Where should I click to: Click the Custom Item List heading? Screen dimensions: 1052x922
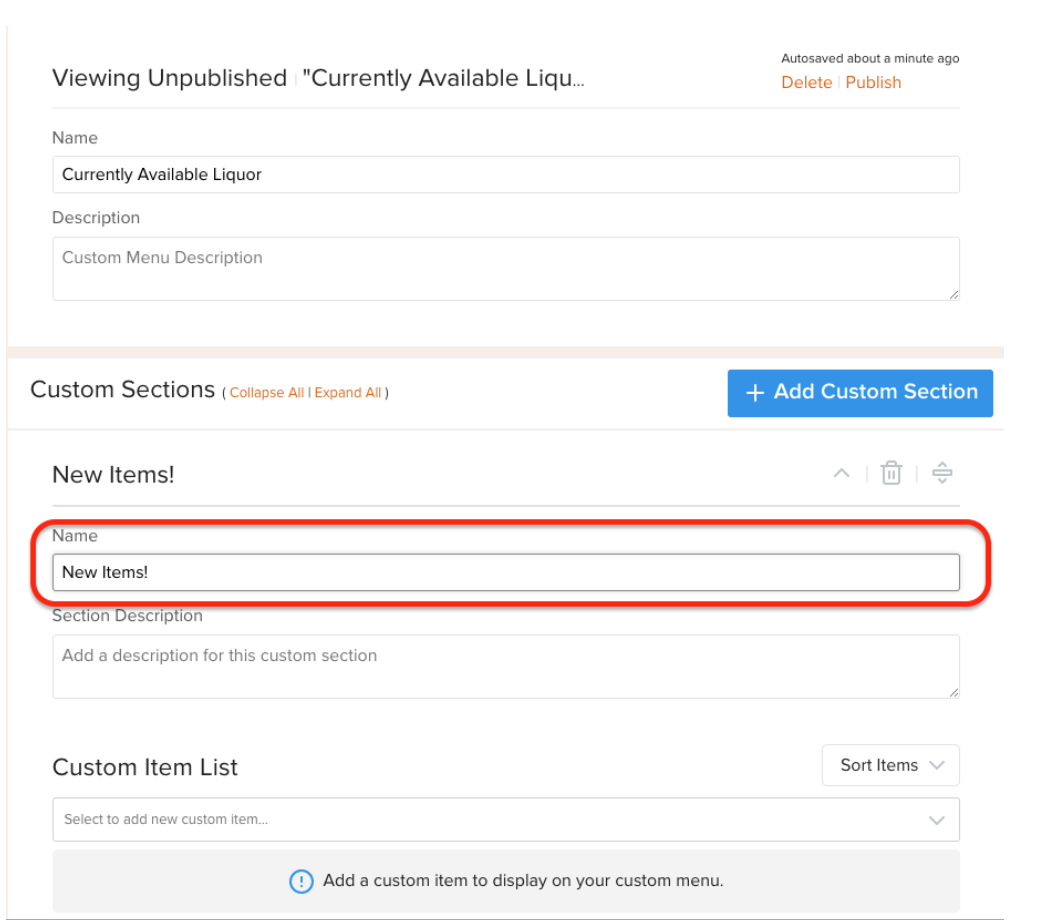[145, 767]
